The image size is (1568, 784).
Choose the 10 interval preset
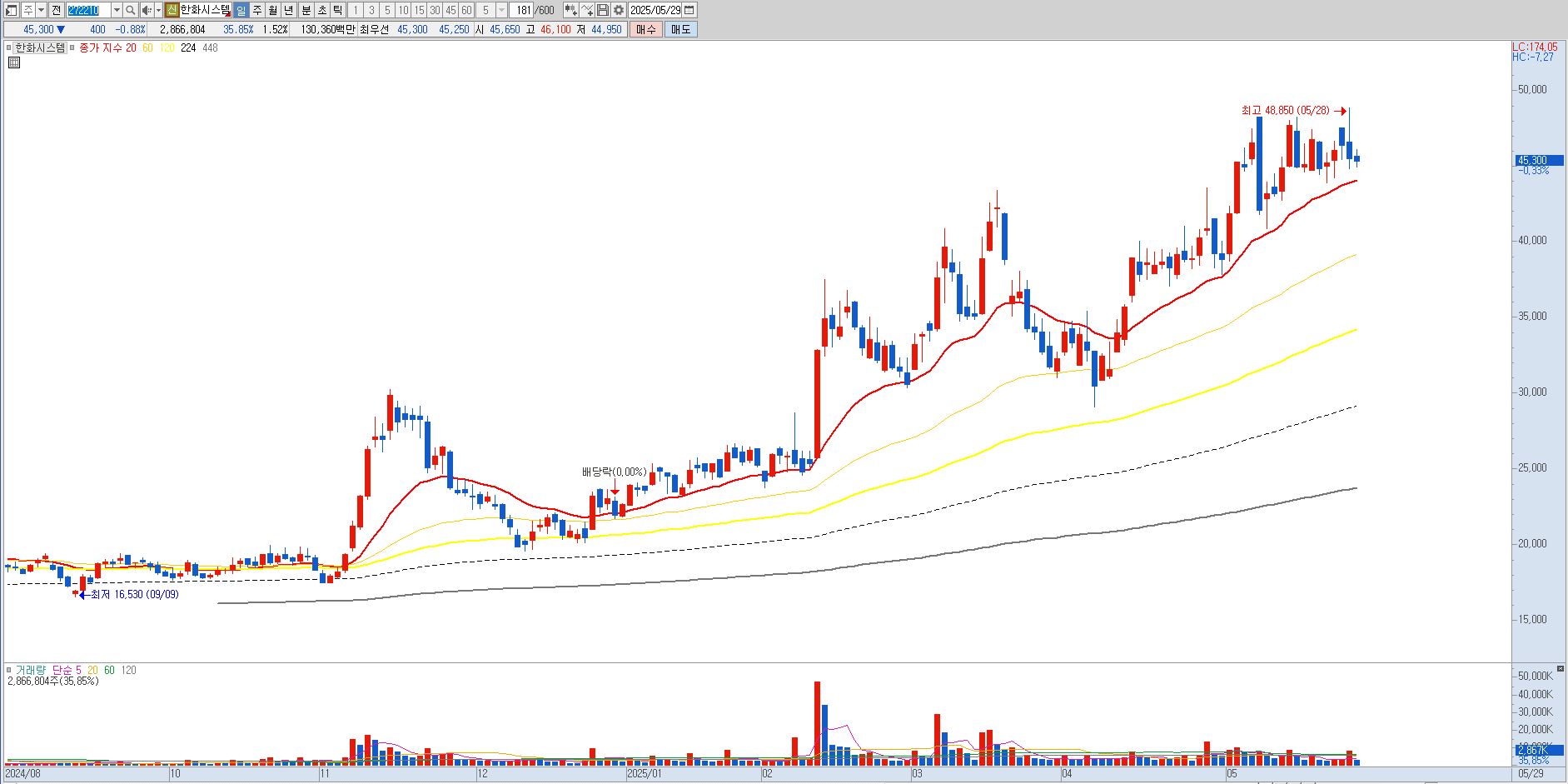click(403, 10)
